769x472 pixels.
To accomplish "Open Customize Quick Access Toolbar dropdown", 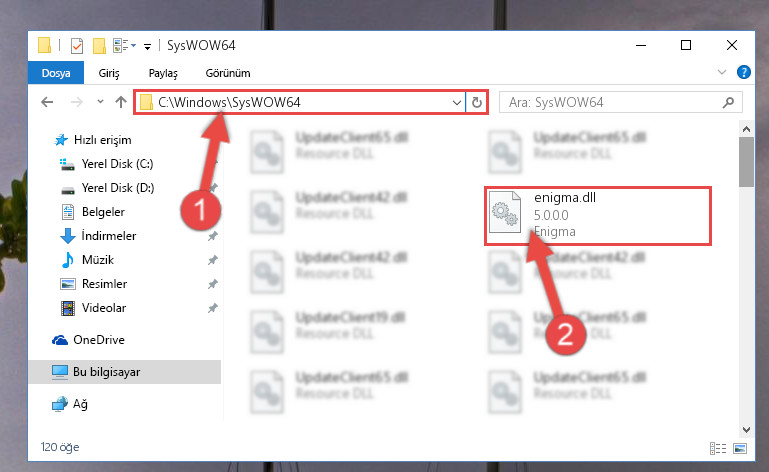I will [x=147, y=47].
